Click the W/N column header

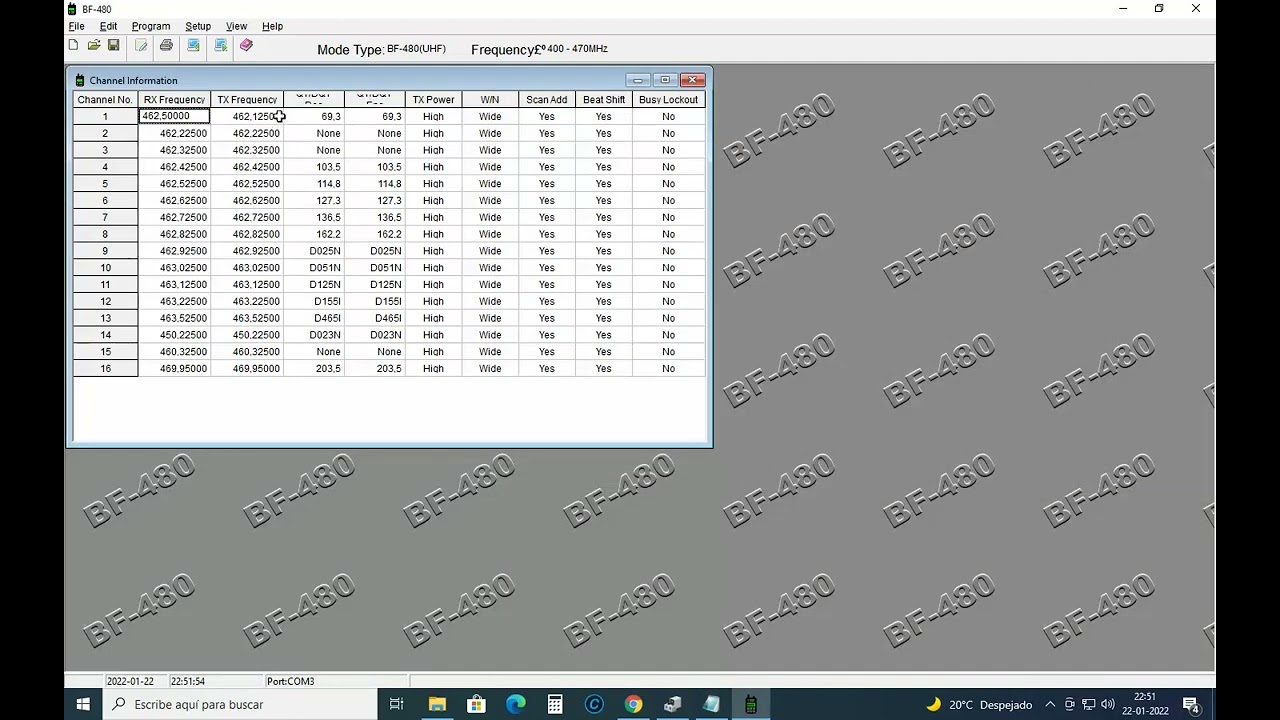[490, 100]
